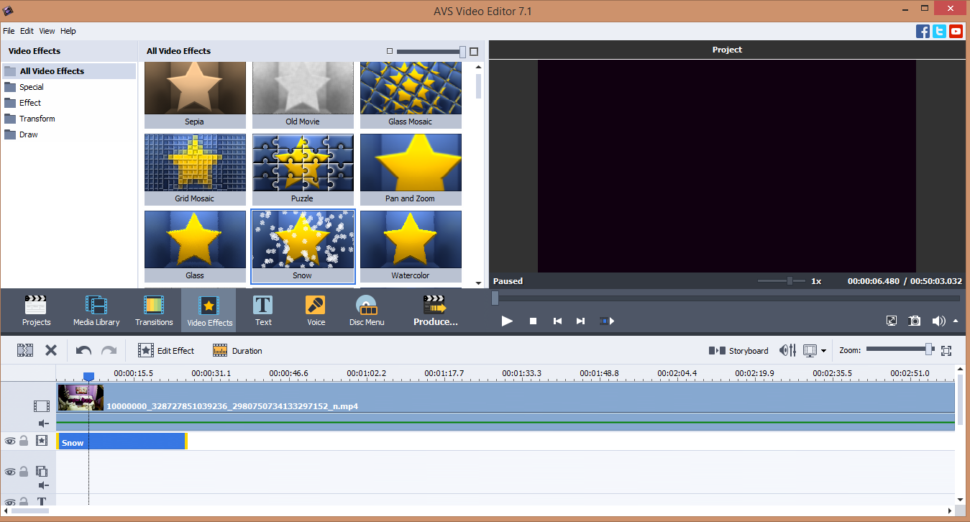
Task: Open the Disc Menu section
Action: click(x=366, y=311)
